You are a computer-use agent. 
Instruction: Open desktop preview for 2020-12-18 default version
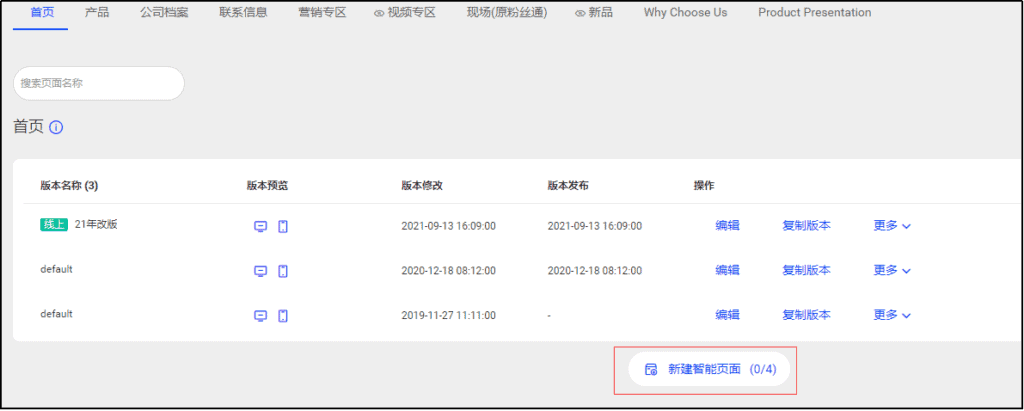(x=260, y=271)
